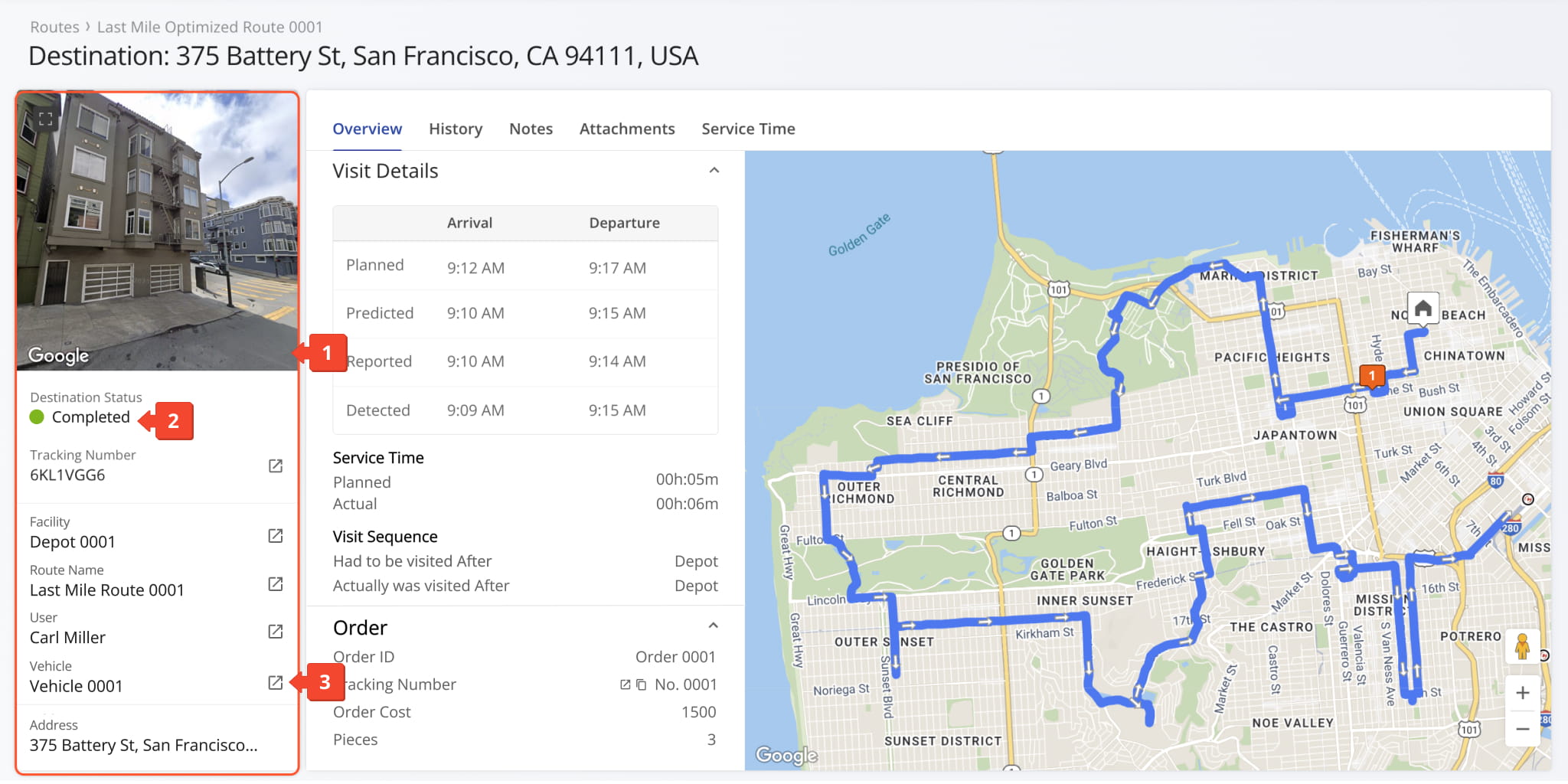Click the orange stop 1 map marker

[1372, 376]
